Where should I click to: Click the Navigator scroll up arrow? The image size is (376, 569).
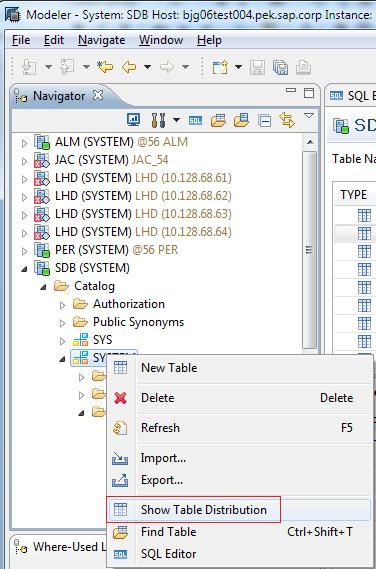click(310, 142)
